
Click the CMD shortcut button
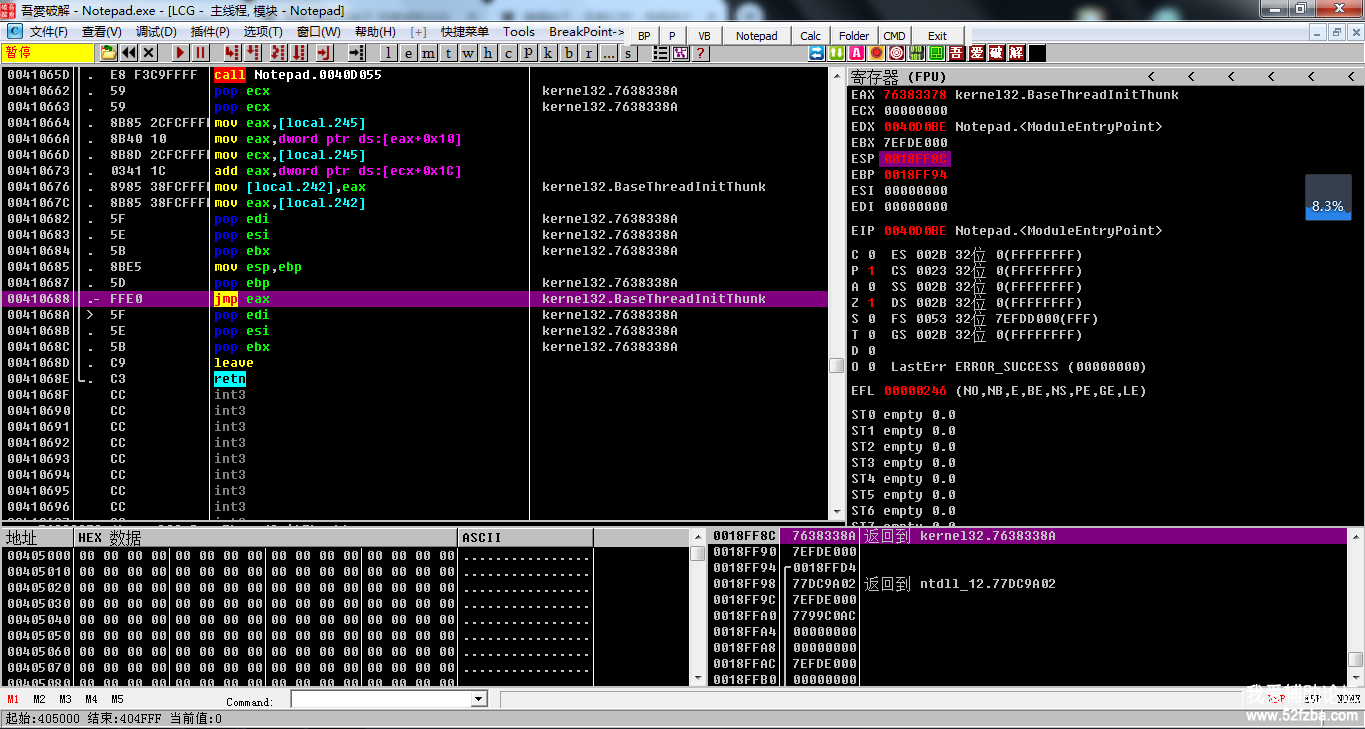click(894, 36)
